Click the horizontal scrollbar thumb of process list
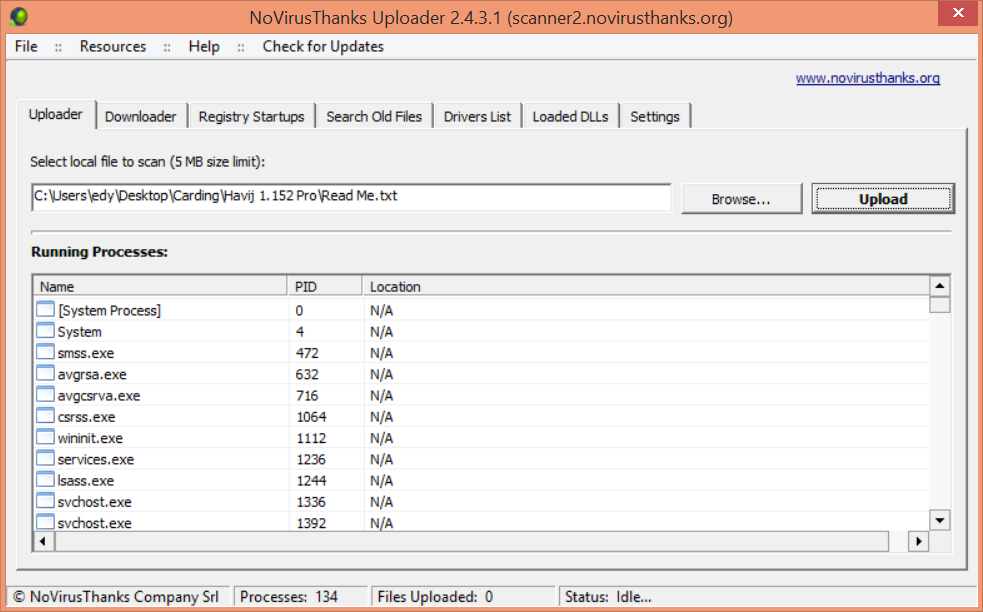 471,541
